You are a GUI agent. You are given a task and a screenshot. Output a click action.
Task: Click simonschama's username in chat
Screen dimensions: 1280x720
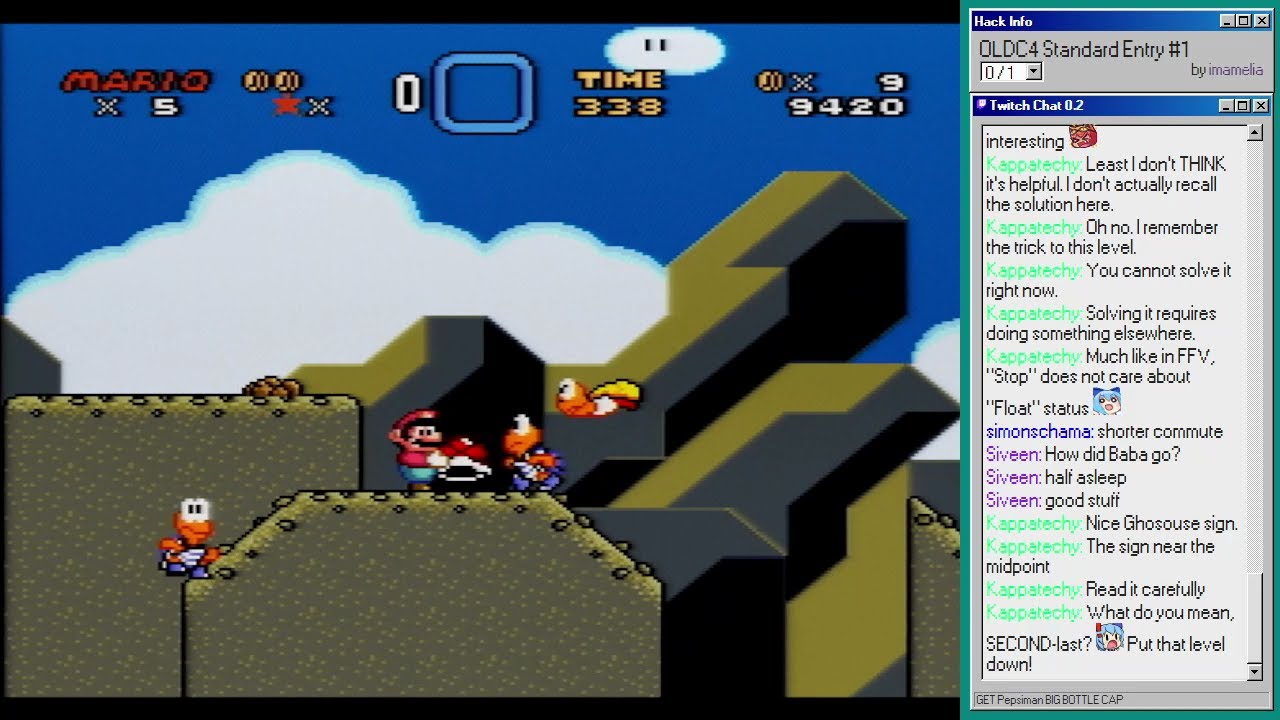(1039, 432)
